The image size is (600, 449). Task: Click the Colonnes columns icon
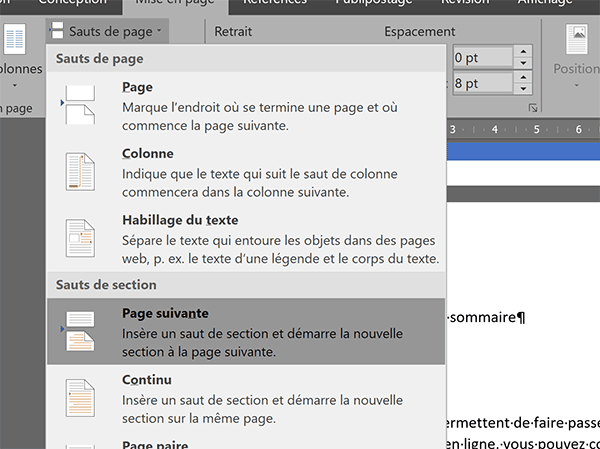15,39
